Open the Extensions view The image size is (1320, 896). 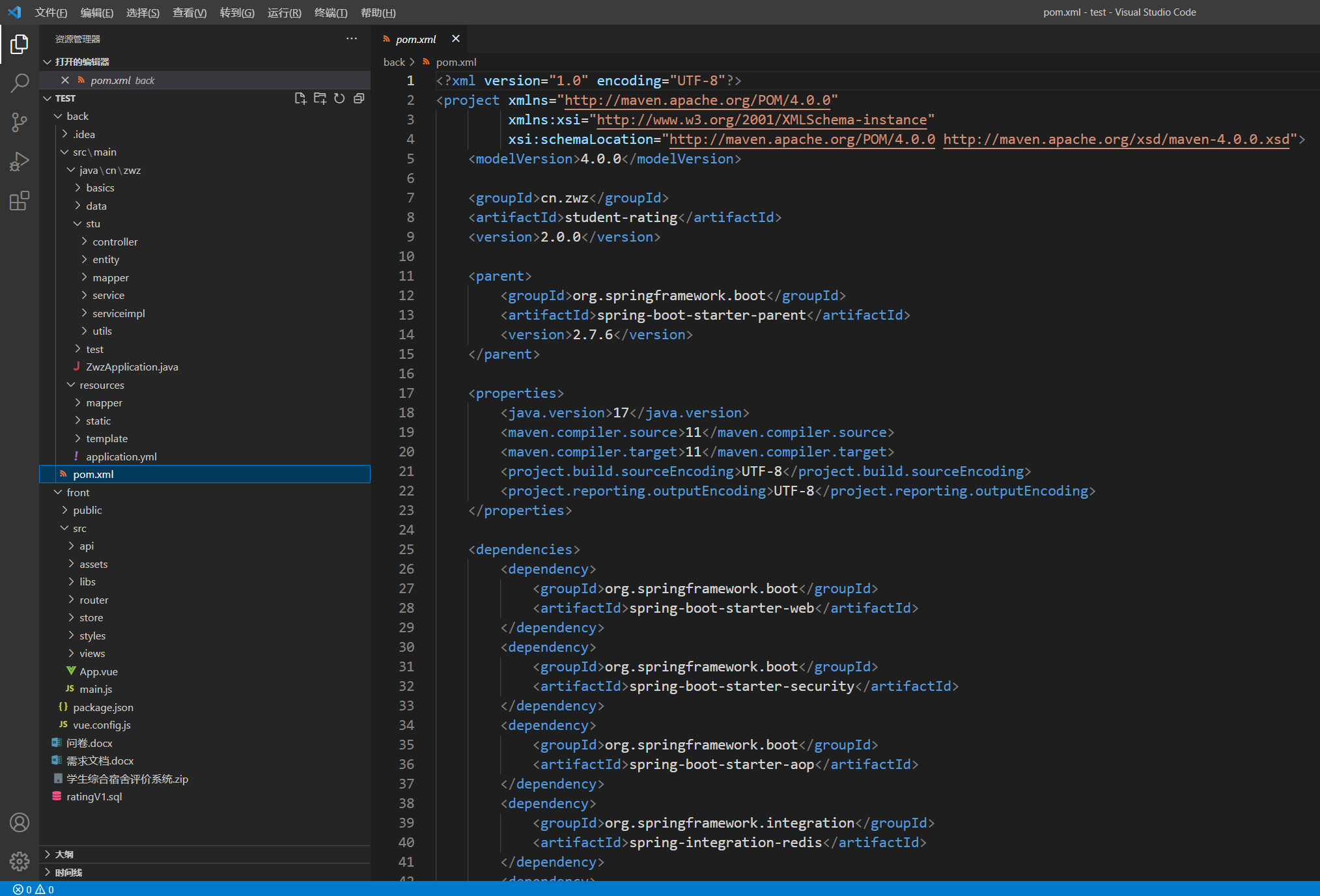[20, 201]
